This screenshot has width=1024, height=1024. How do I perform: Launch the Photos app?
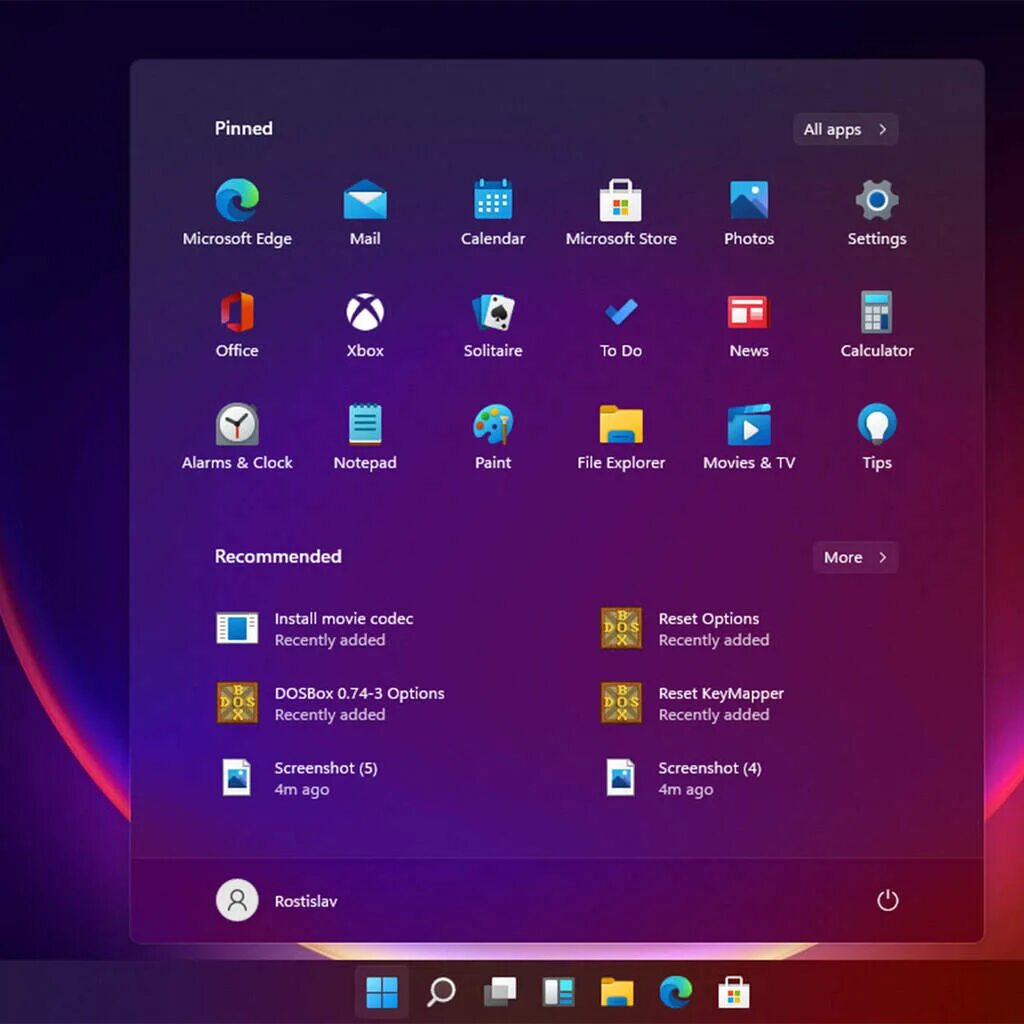tap(749, 212)
